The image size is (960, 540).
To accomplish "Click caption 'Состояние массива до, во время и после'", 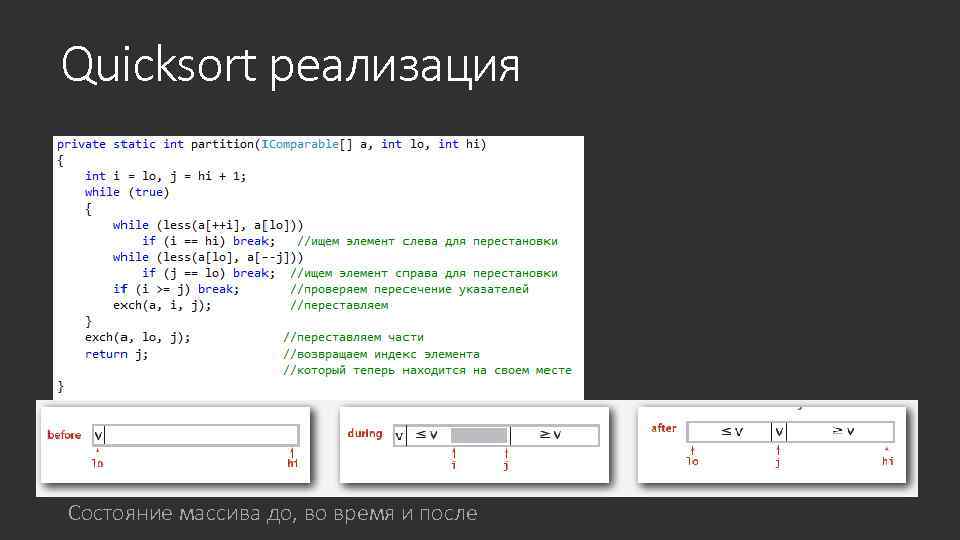I will pyautogui.click(x=272, y=513).
